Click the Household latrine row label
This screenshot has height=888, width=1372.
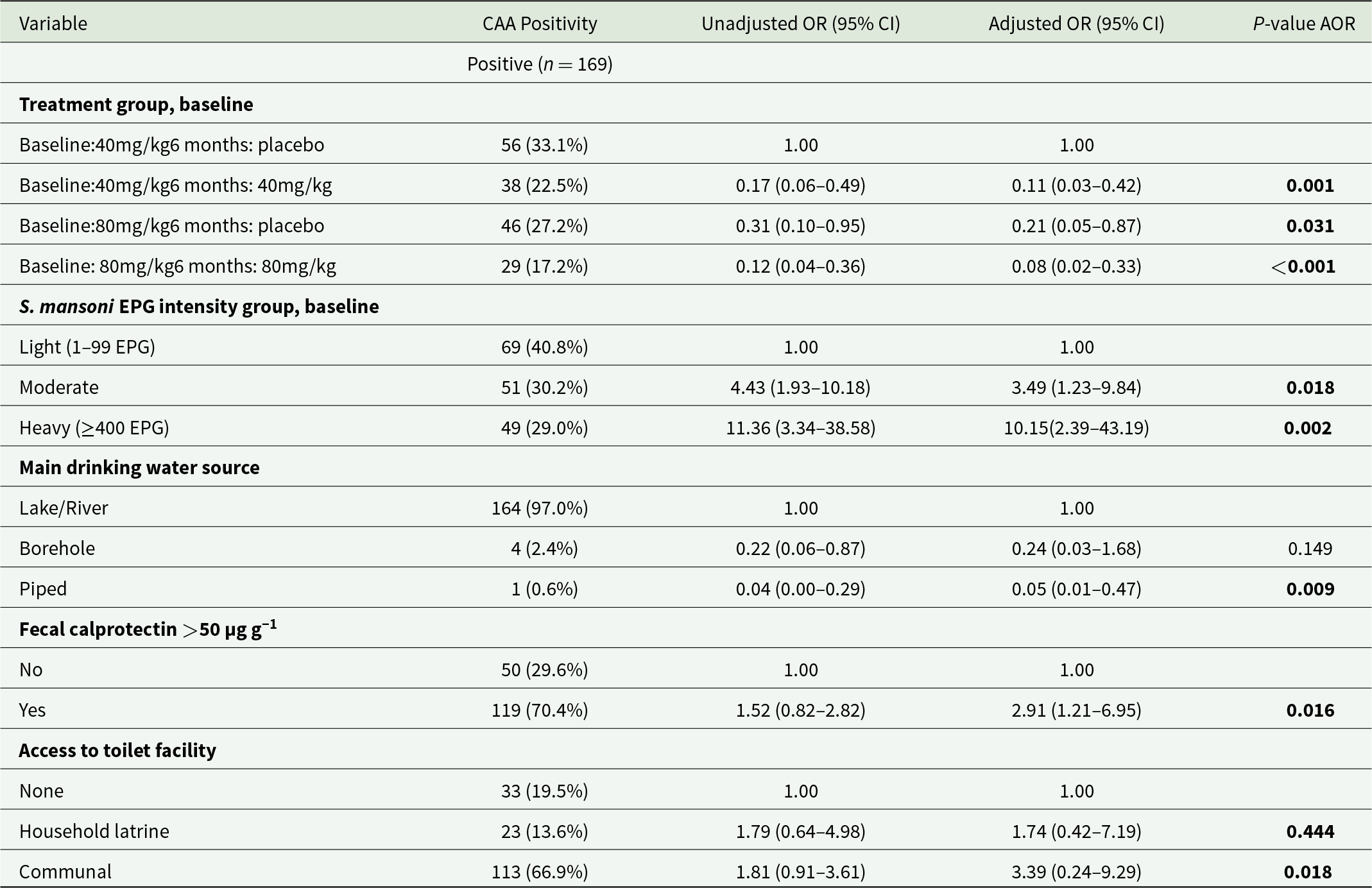94,832
